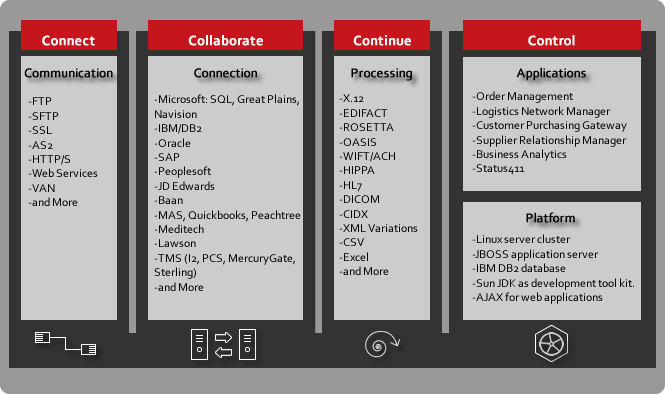The width and height of the screenshot is (665, 394).
Task: Click the Order Management entry
Action: pos(522,96)
